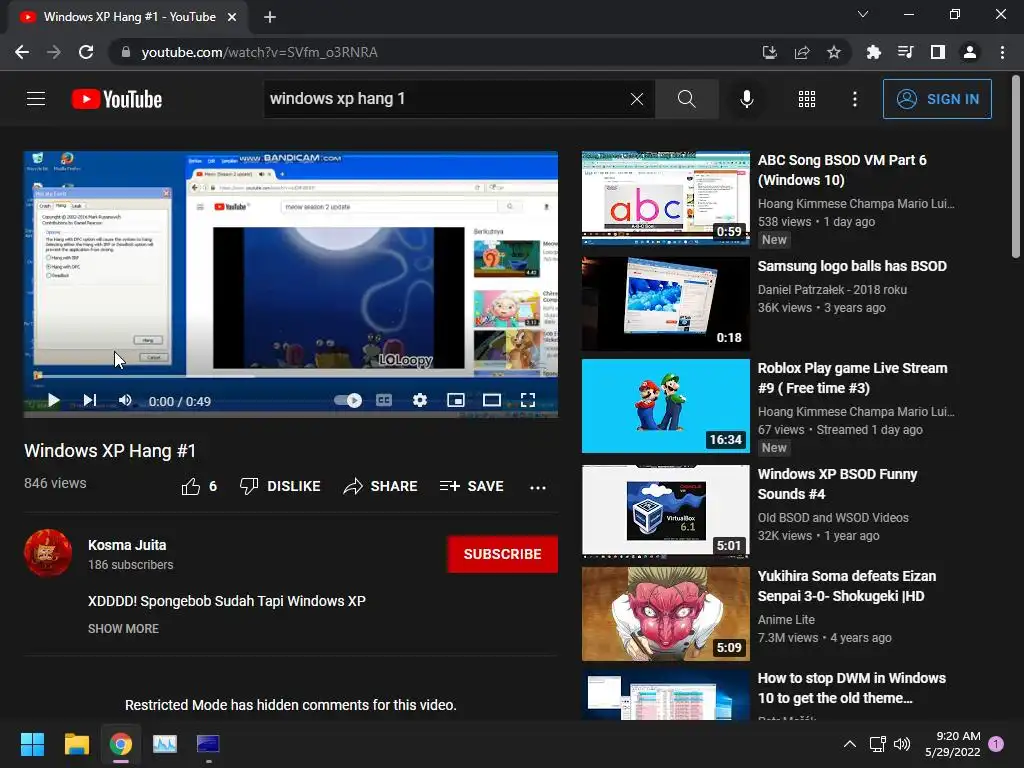Image resolution: width=1024 pixels, height=768 pixels.
Task: Toggle subtitles closed captions
Action: click(384, 400)
